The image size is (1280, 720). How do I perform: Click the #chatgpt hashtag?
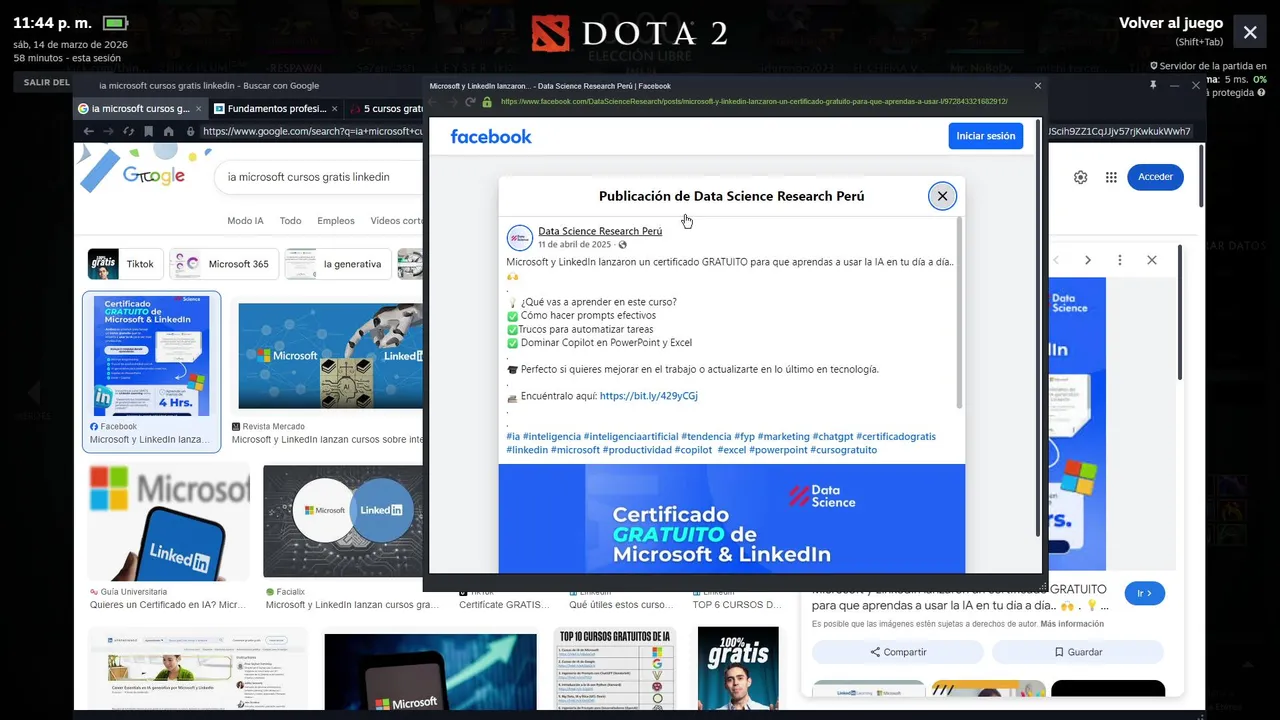click(x=833, y=437)
